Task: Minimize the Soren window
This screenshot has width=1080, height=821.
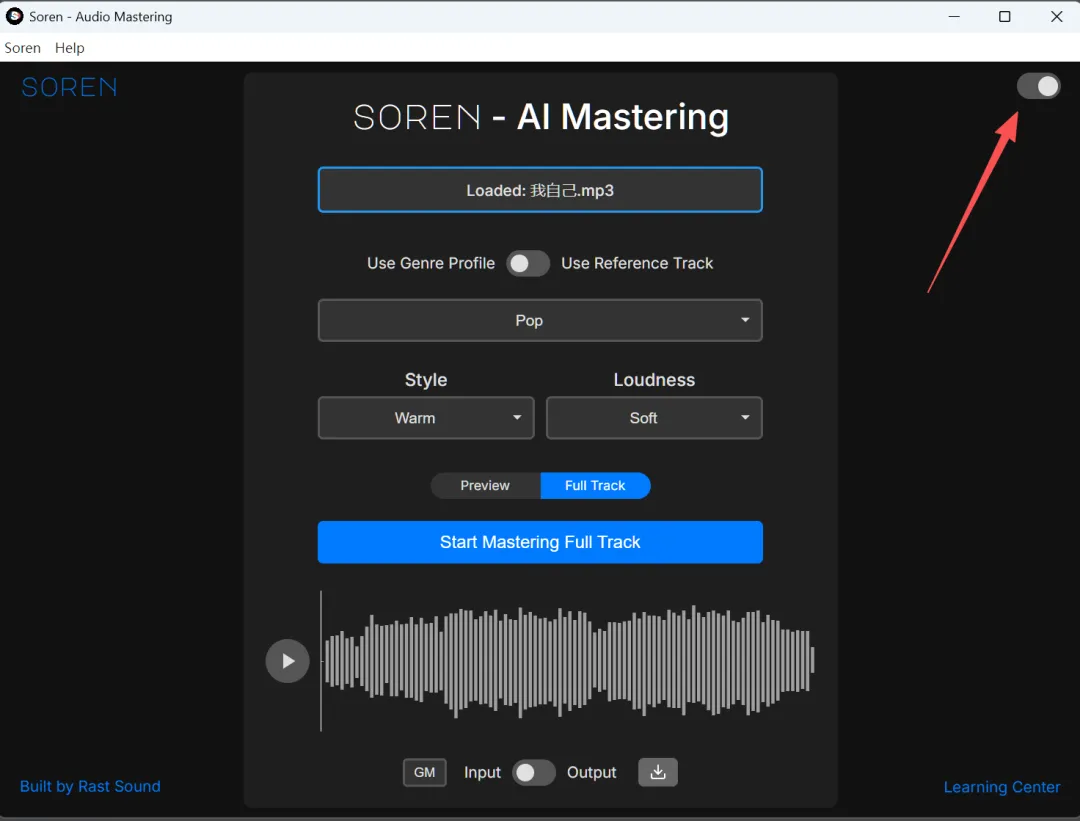Action: click(954, 17)
